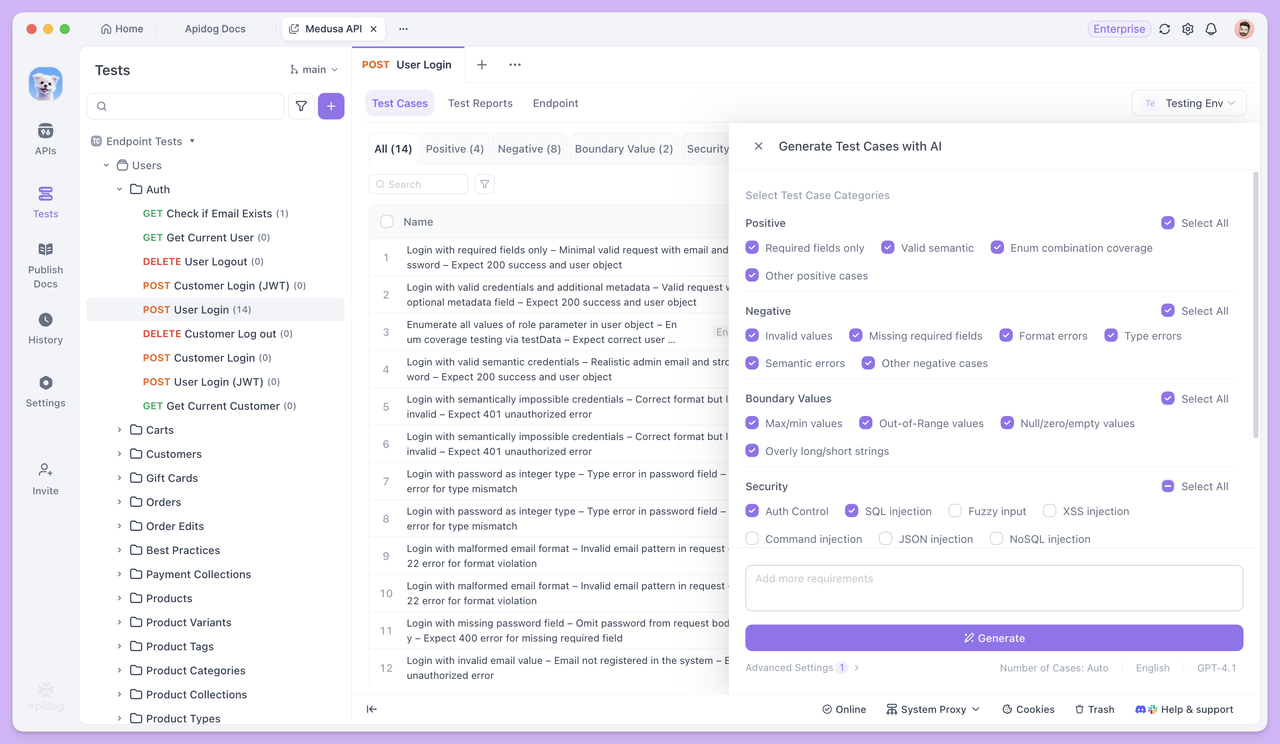Click the purple plus button in Tests panel
The image size is (1280, 744).
[331, 106]
